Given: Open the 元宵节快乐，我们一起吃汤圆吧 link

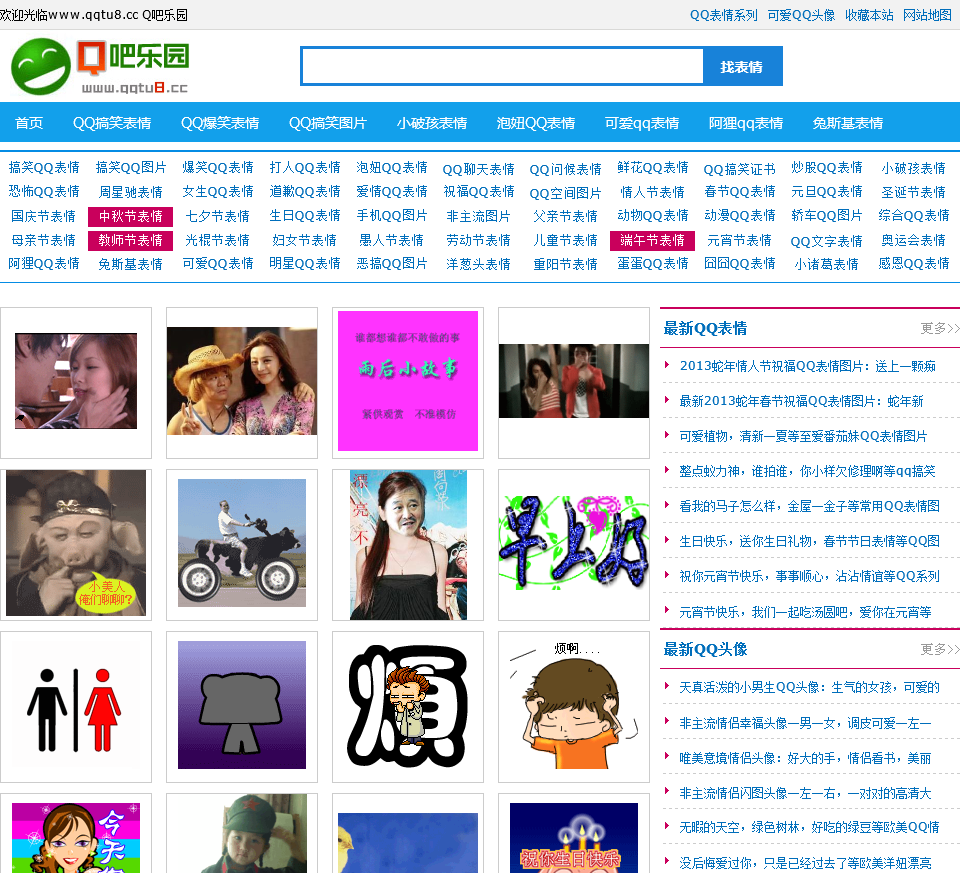Looking at the screenshot, I should [x=805, y=612].
